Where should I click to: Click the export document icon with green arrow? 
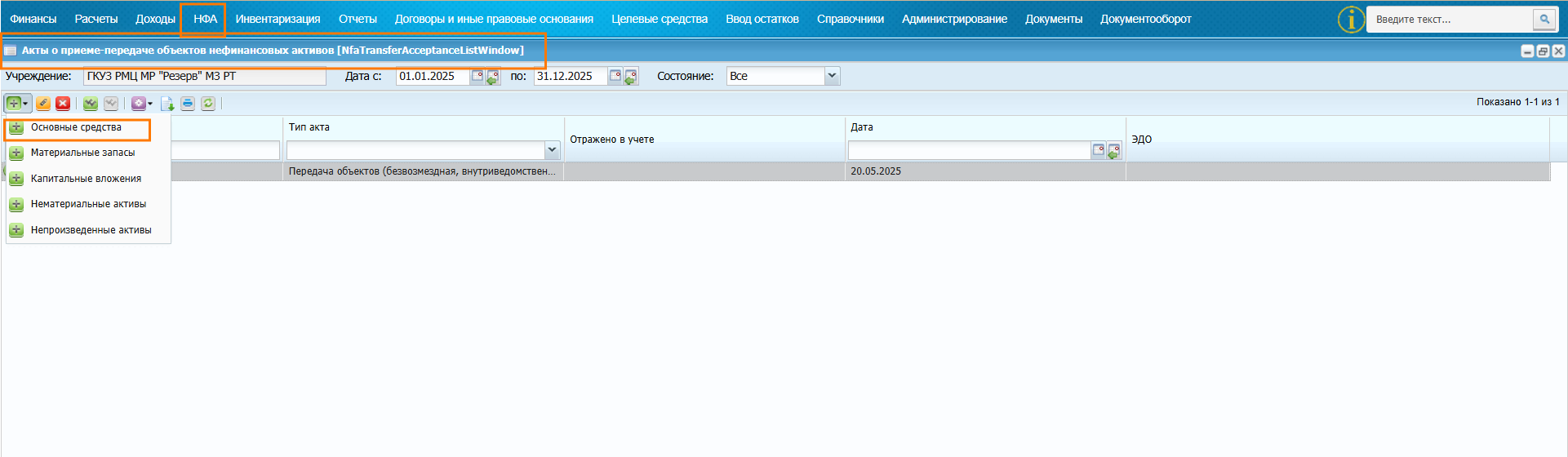167,104
